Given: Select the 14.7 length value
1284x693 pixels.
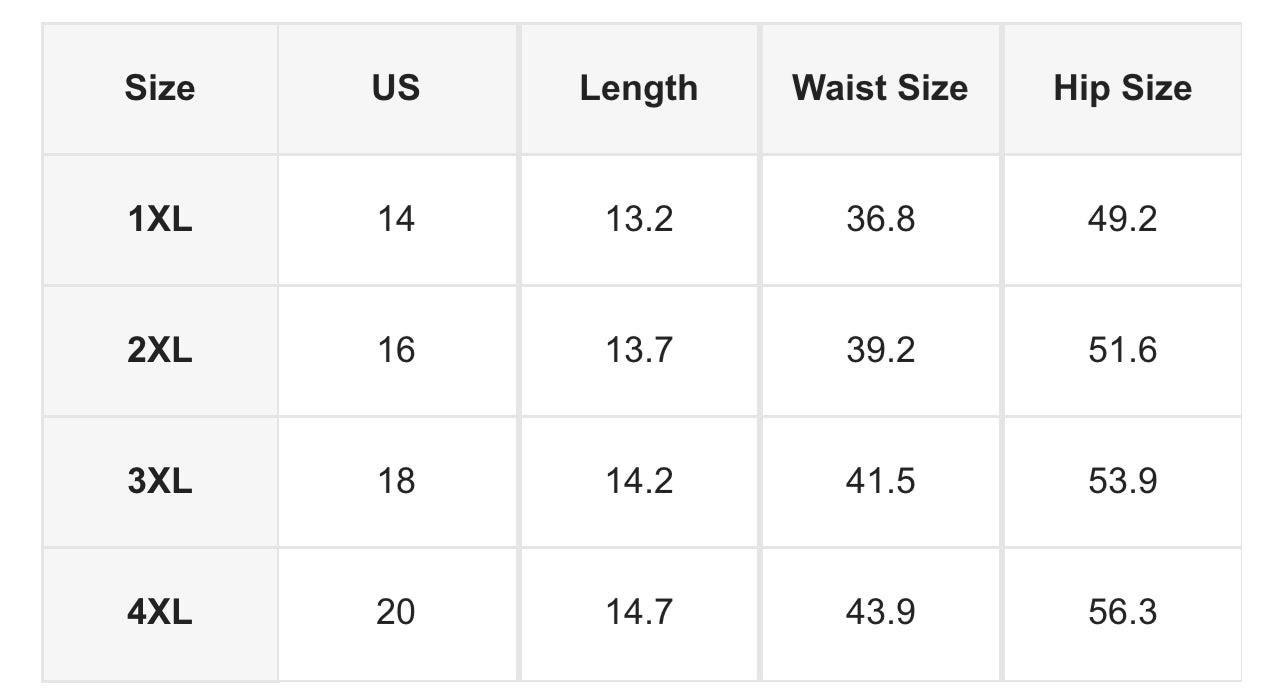Looking at the screenshot, I should [x=639, y=612].
